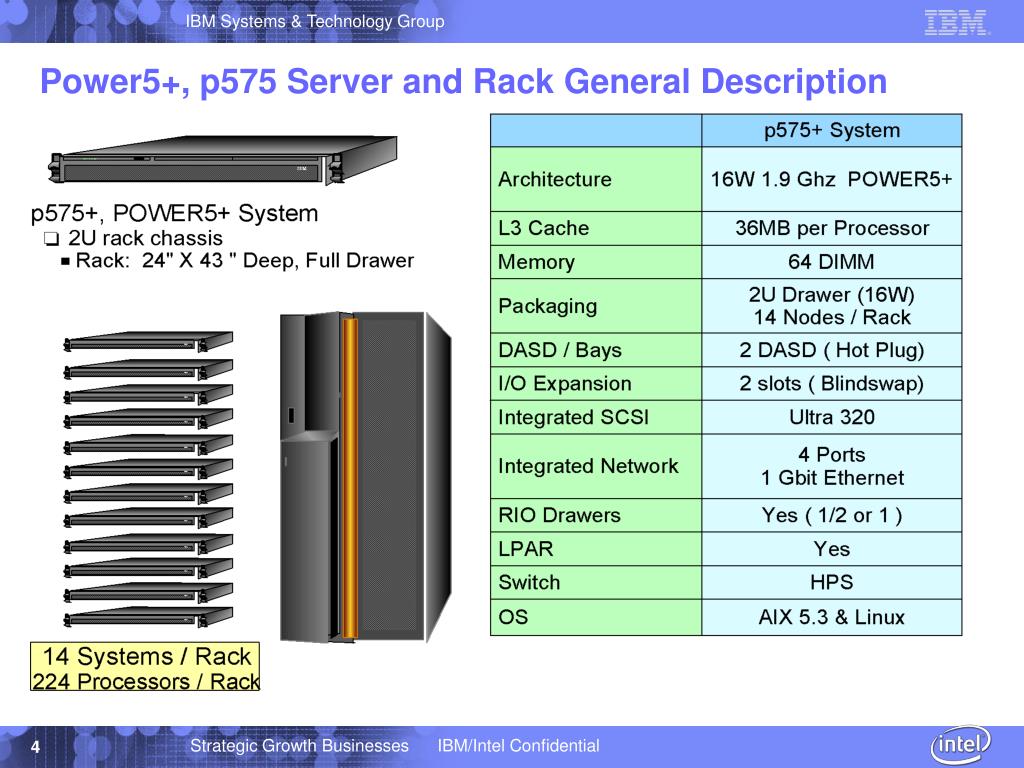This screenshot has width=1024, height=768.
Task: Click the '16W 1.9 Ghz POWER5+' cell
Action: (832, 179)
